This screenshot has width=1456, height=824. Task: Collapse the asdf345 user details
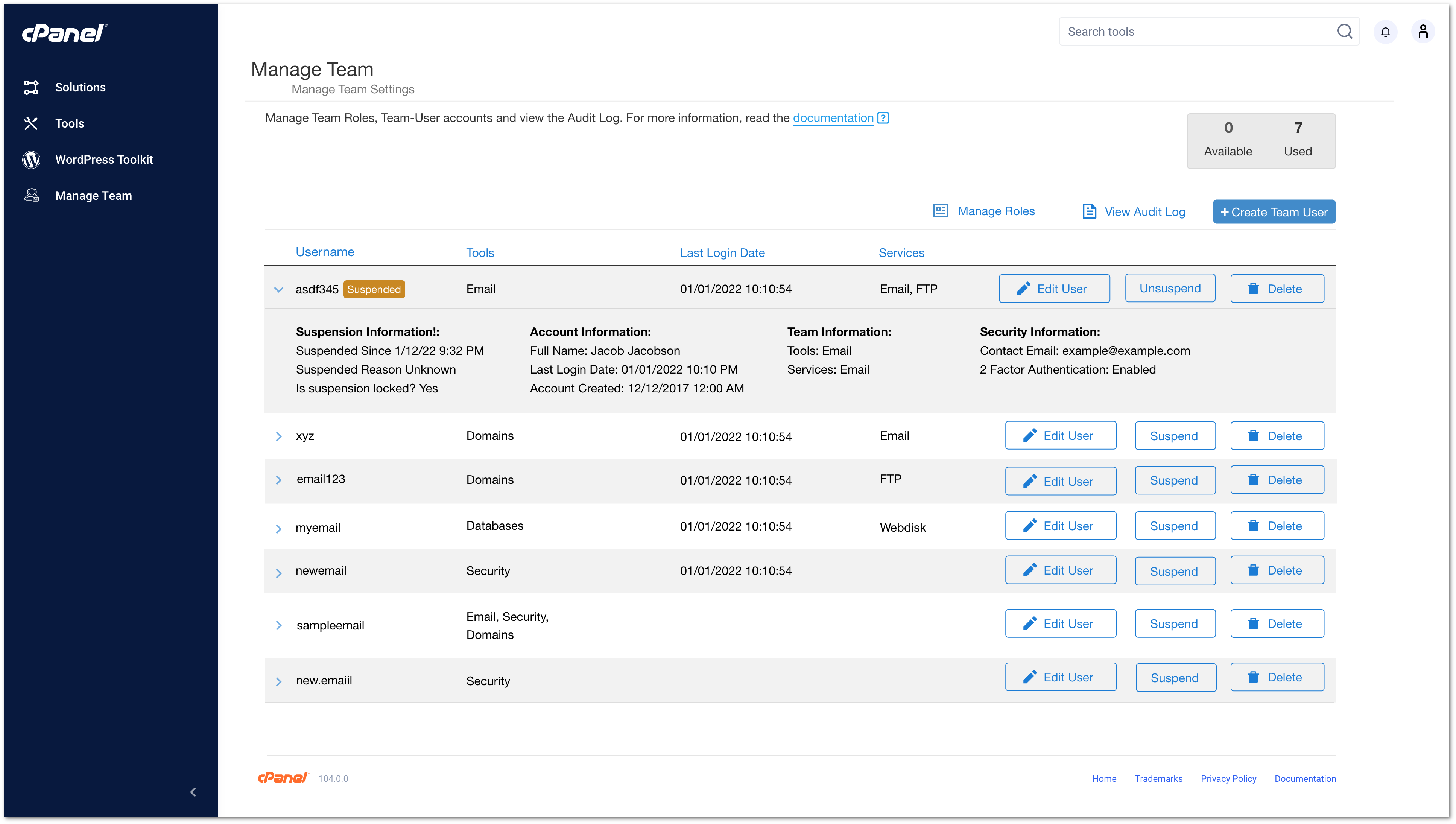click(278, 289)
